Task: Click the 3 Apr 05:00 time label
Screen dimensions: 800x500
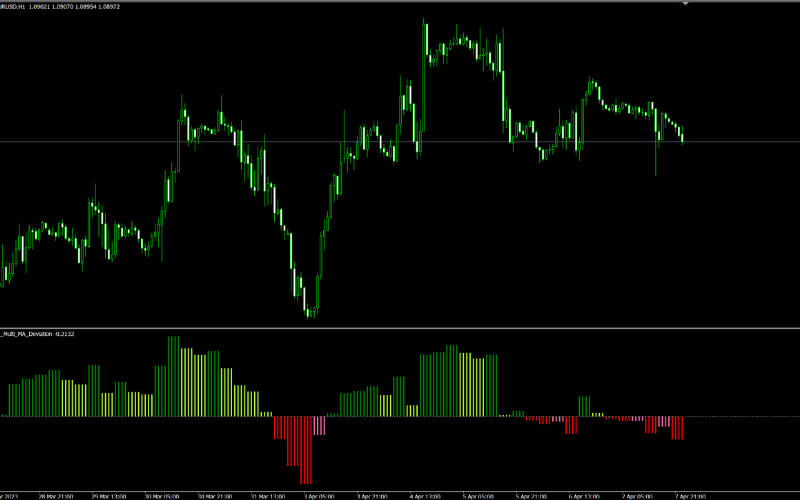Action: point(318,495)
